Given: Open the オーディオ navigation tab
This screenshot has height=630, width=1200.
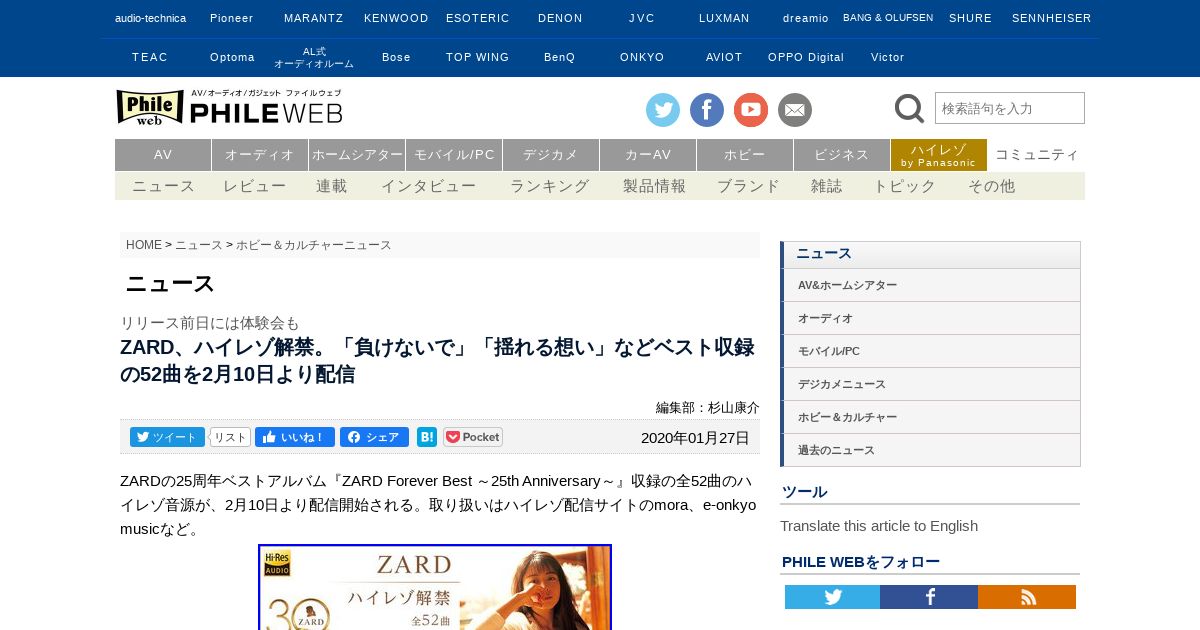Looking at the screenshot, I should coord(260,155).
